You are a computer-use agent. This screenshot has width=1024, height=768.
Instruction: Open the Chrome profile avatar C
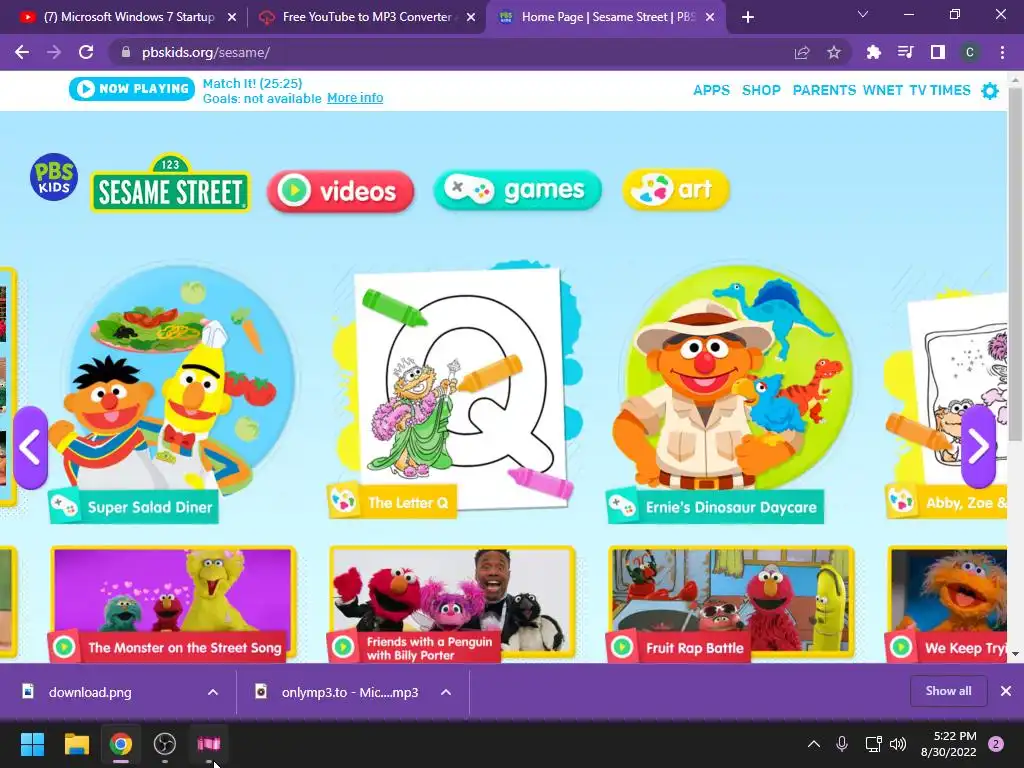pyautogui.click(x=970, y=52)
